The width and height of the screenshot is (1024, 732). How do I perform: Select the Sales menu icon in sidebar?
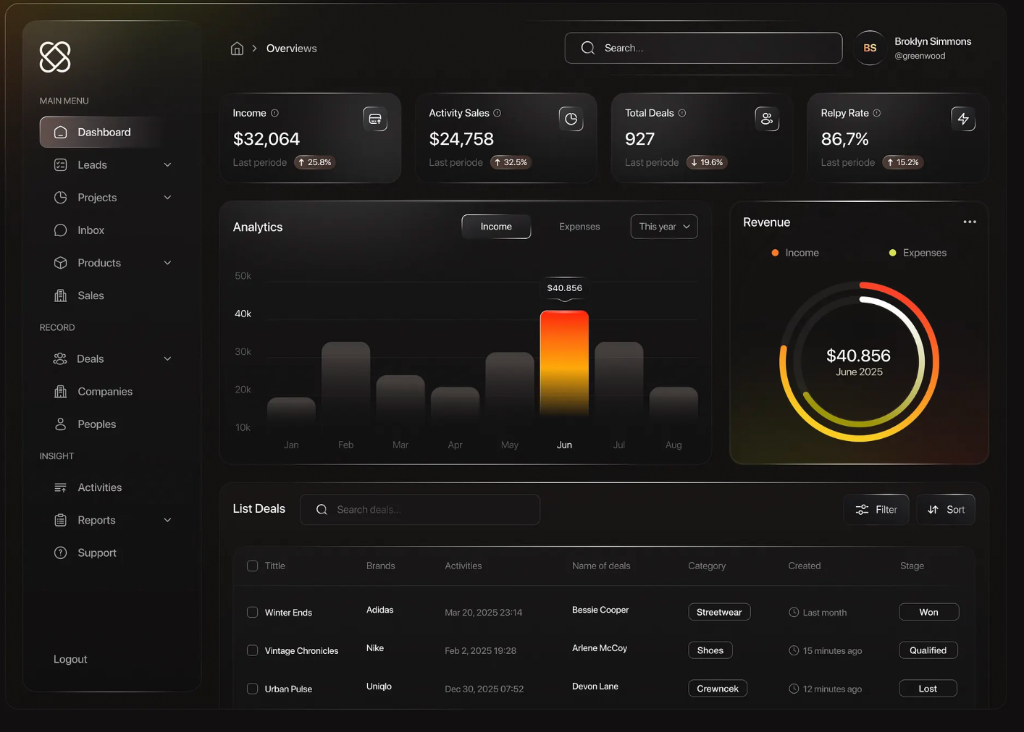[x=62, y=295]
